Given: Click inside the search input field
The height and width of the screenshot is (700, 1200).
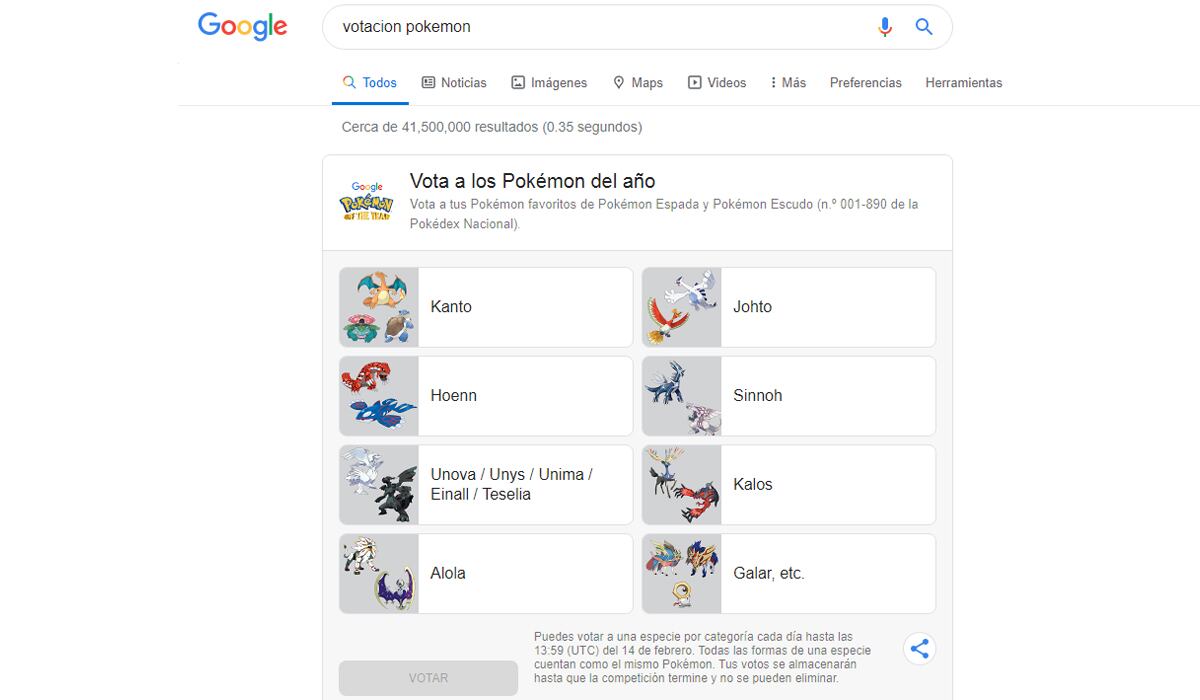Looking at the screenshot, I should (x=600, y=27).
